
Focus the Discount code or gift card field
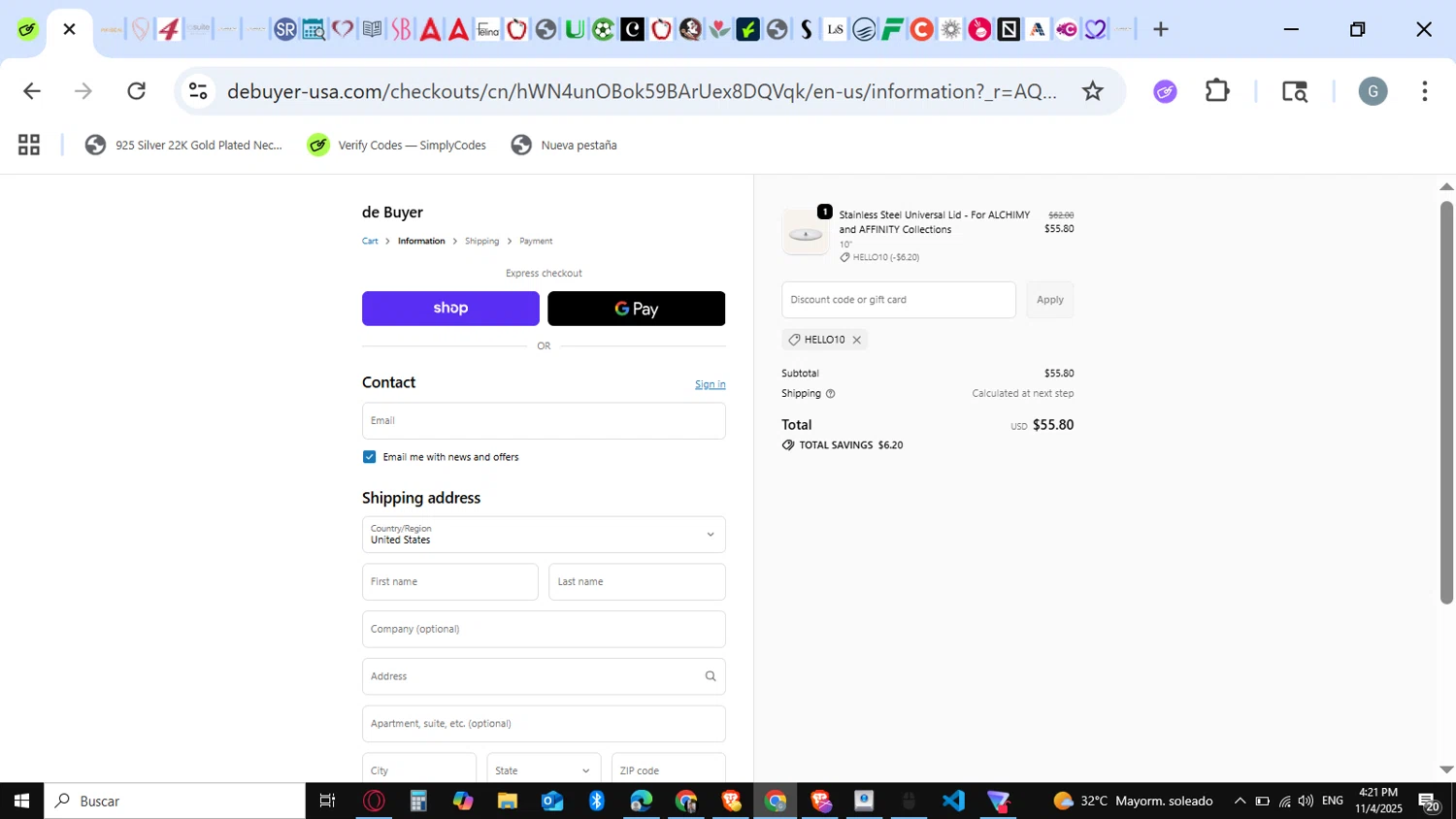tap(899, 300)
